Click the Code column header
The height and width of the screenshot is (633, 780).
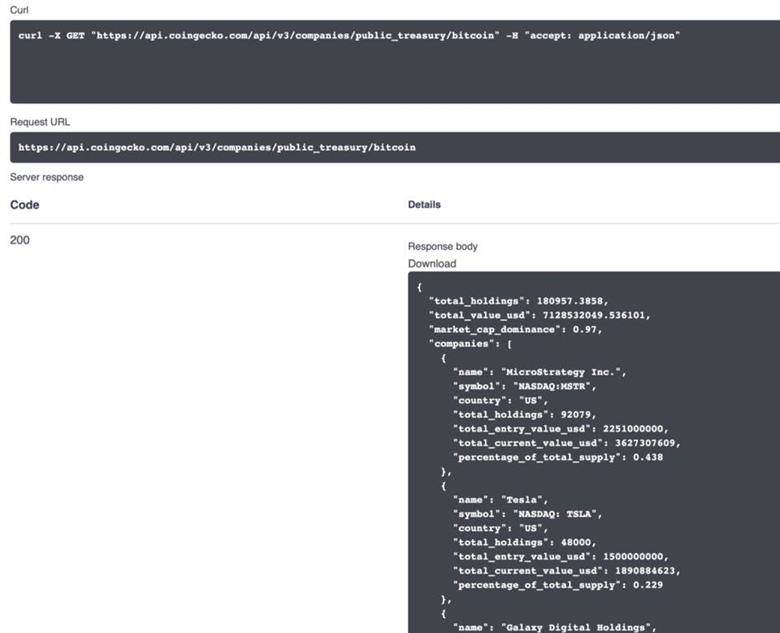point(24,205)
